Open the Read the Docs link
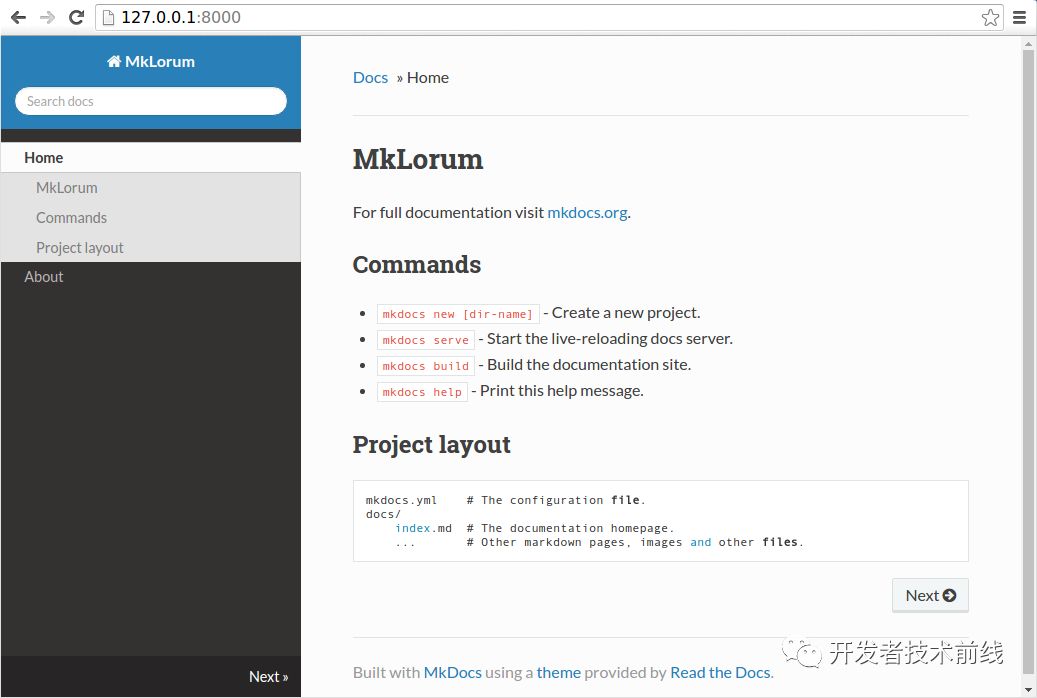 [720, 672]
